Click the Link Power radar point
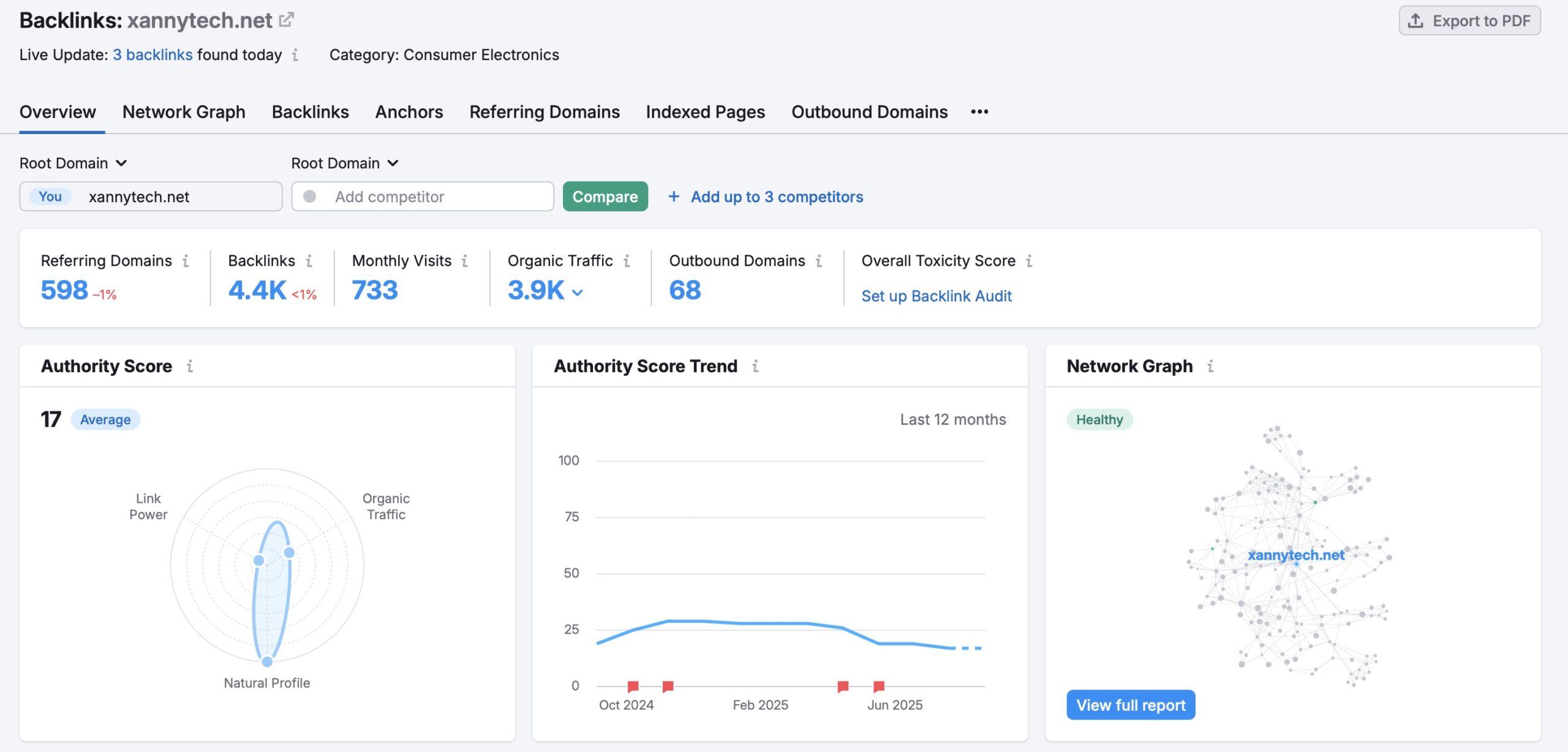The height and width of the screenshot is (752, 1568). (259, 560)
